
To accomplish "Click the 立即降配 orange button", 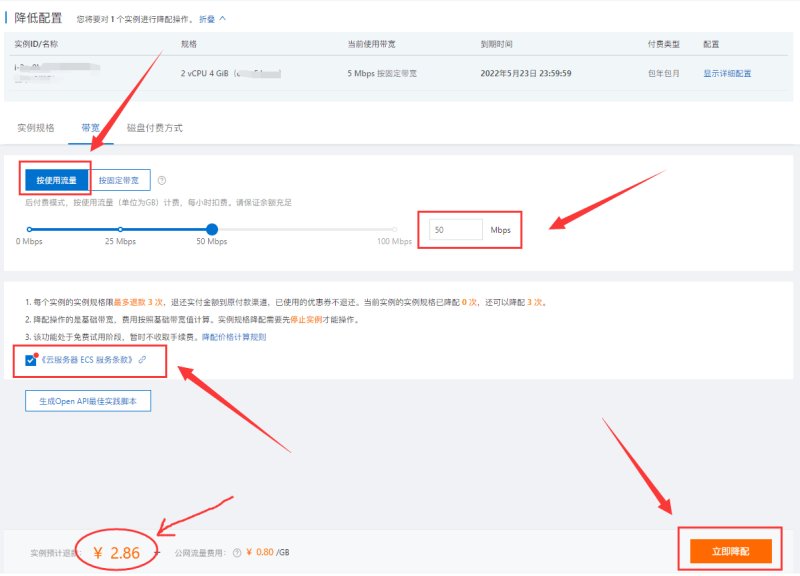I will pyautogui.click(x=730, y=551).
